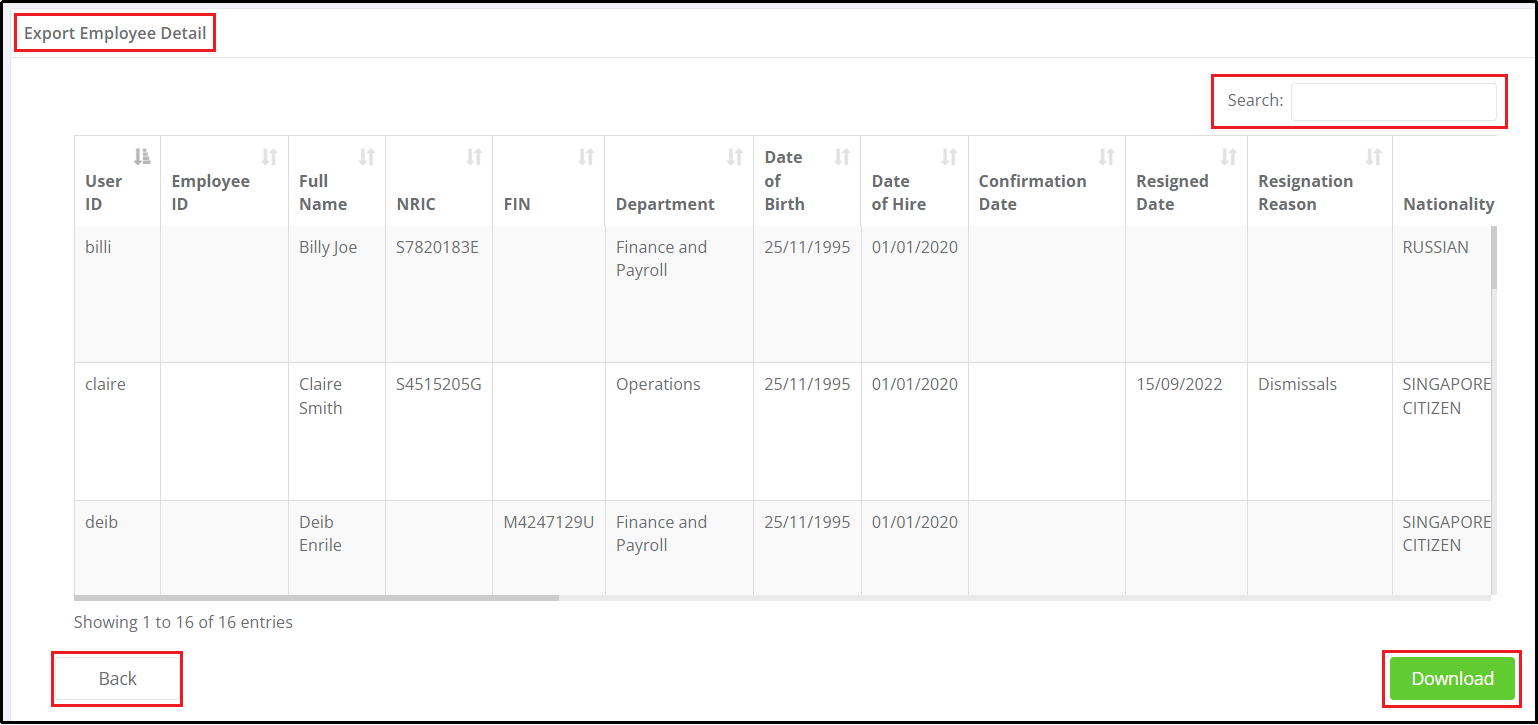The width and height of the screenshot is (1538, 725).
Task: Focus the Search input field
Action: (1394, 101)
